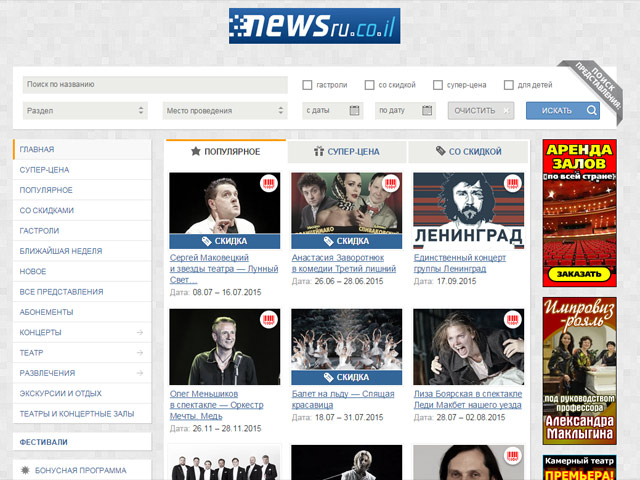This screenshot has height=480, width=640.
Task: Open СУПЕР-ЦЕНА in left sidebar menu
Action: (82, 170)
